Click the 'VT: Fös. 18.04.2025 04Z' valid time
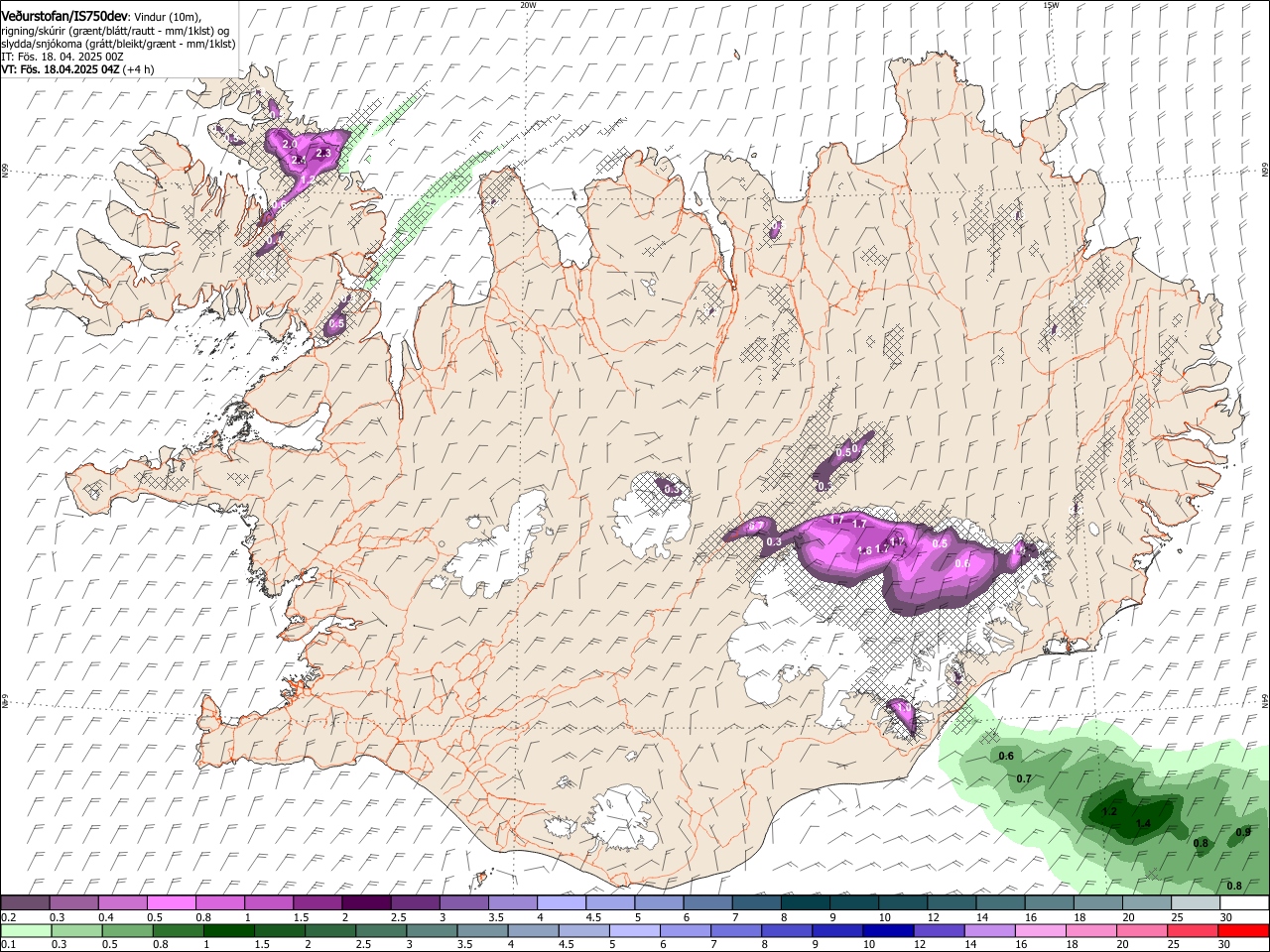This screenshot has height=952, width=1270. 61,69
